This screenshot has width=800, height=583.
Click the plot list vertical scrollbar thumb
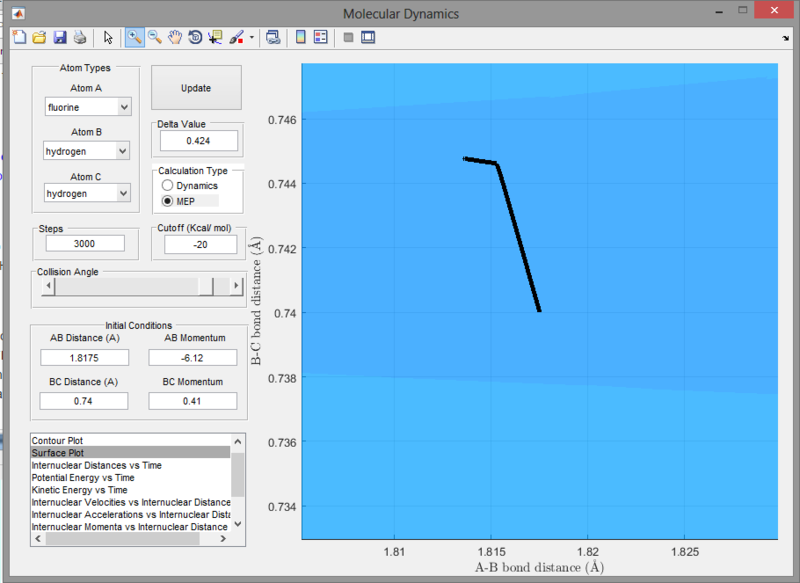pos(238,474)
